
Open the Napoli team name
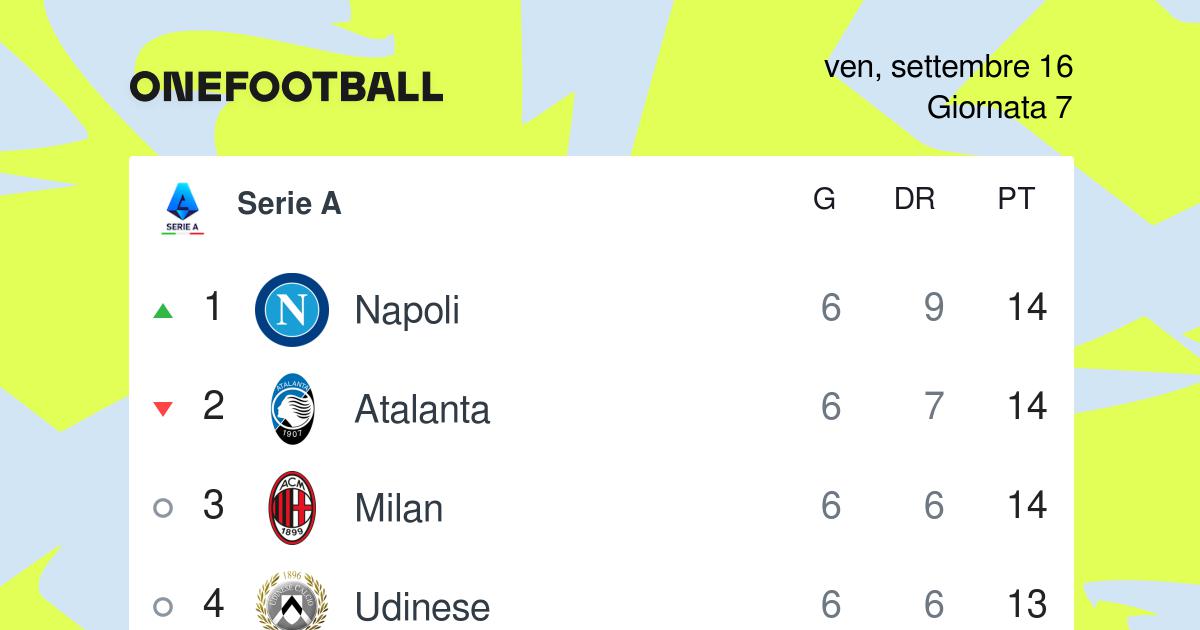[x=407, y=310]
